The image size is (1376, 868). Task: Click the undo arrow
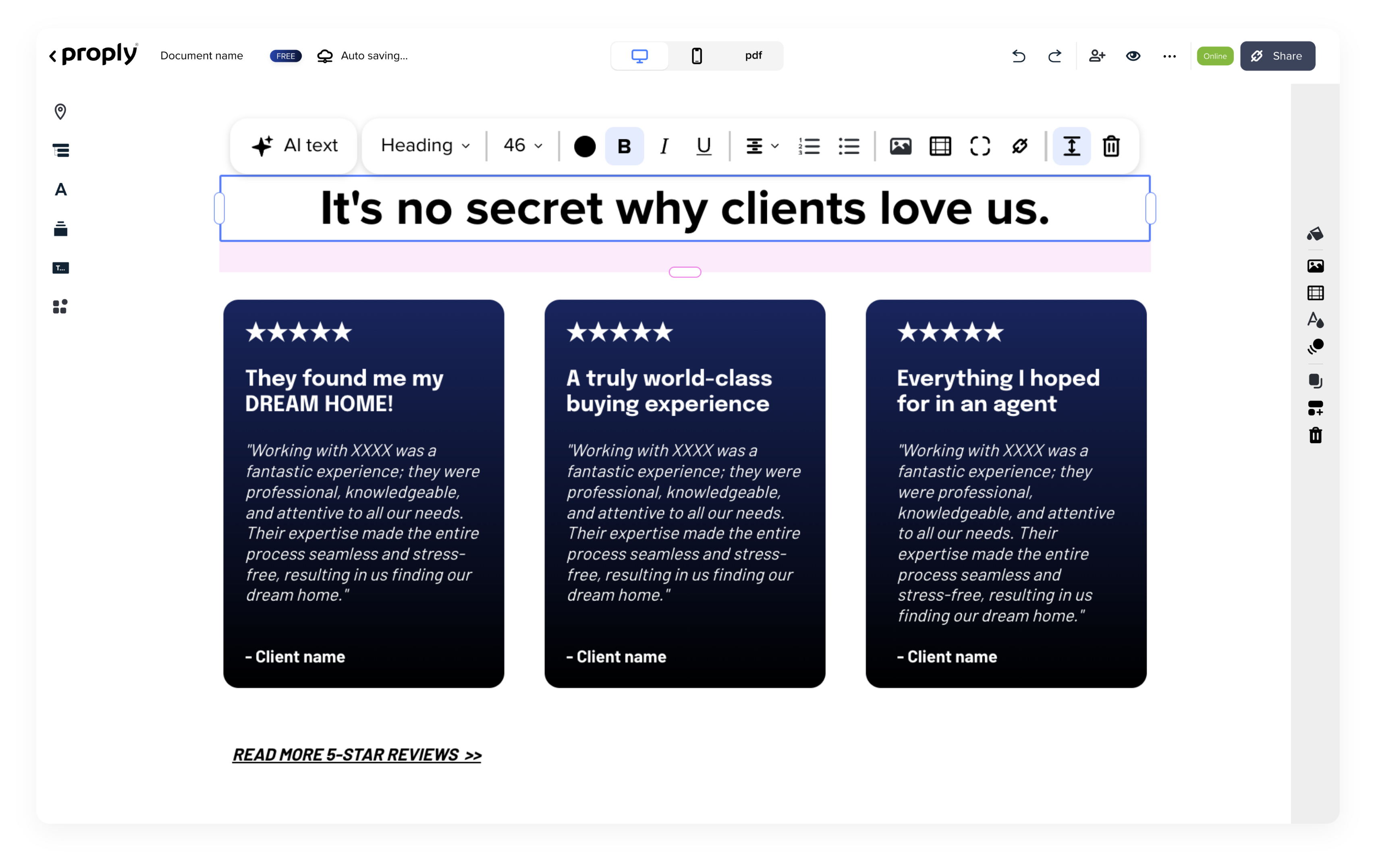[1018, 56]
